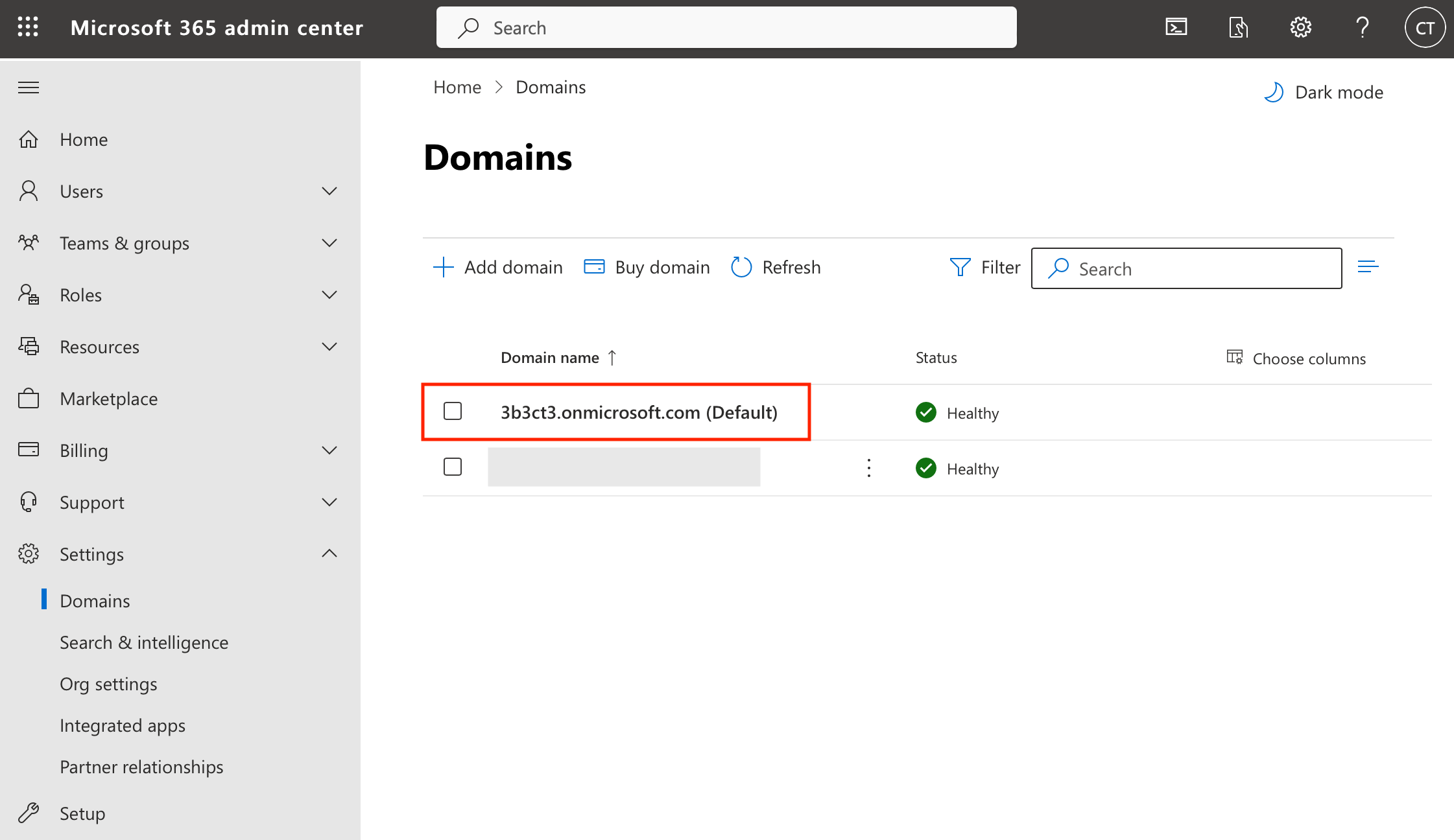Collapse the Settings chevron
The height and width of the screenshot is (840, 1454).
[x=329, y=554]
